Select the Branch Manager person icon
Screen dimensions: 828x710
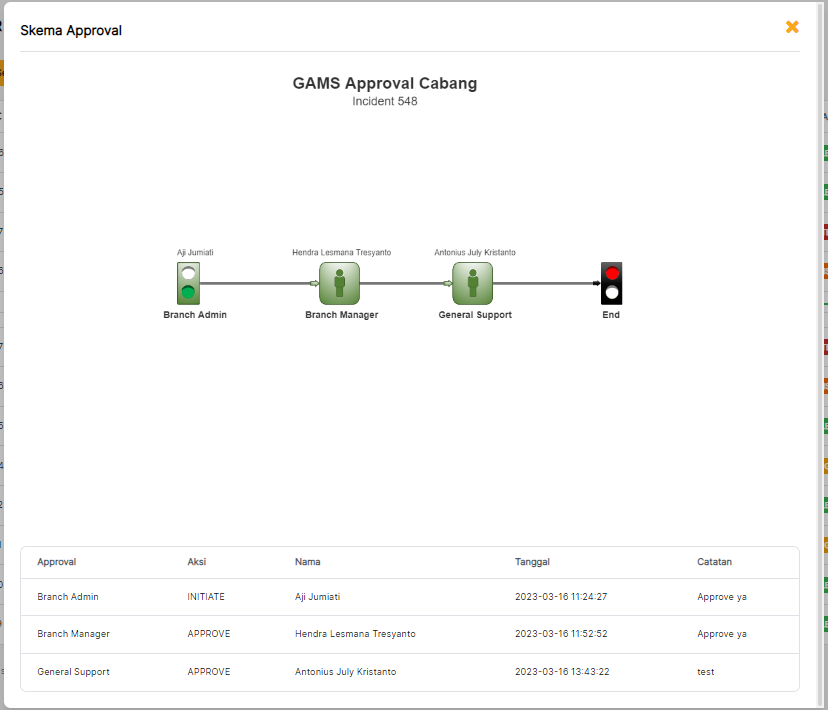[x=340, y=283]
